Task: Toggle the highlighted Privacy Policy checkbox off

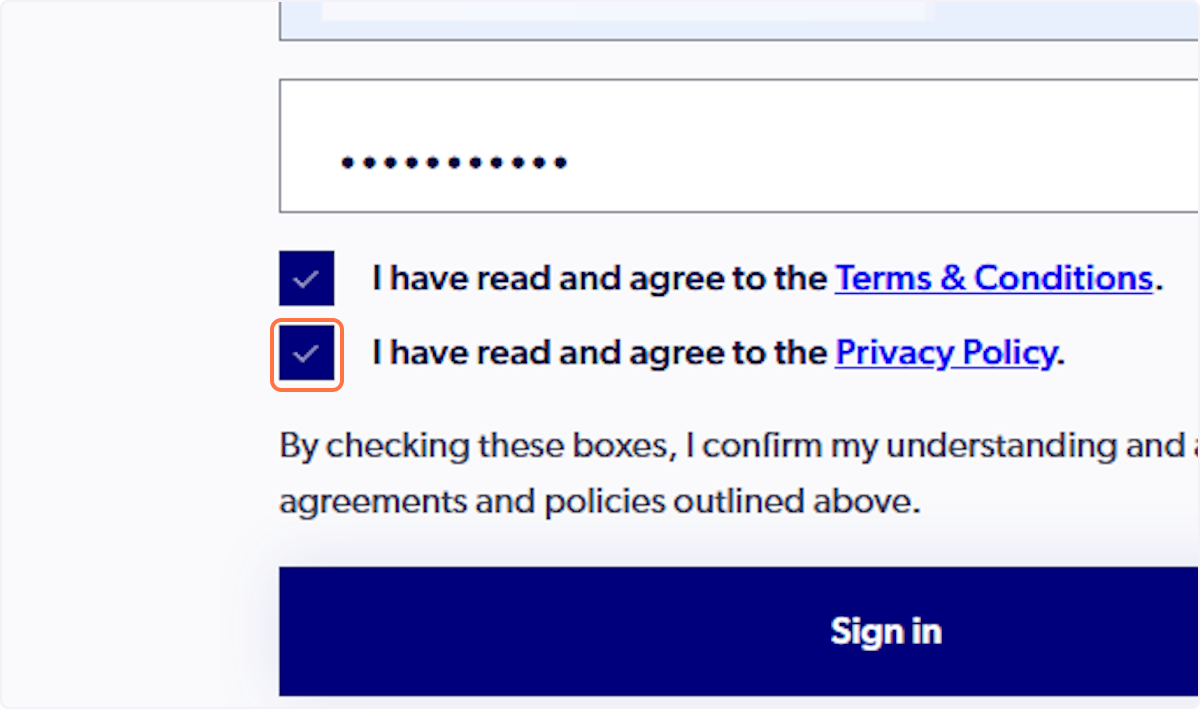Action: [x=306, y=353]
